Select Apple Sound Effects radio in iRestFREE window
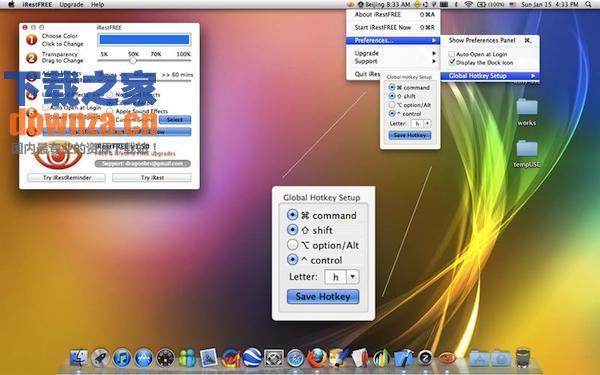Viewport: 600px width, 375px height. click(110, 111)
